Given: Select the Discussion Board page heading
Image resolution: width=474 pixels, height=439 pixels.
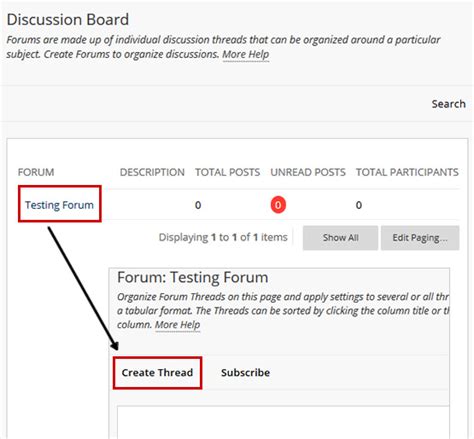Looking at the screenshot, I should coord(68,19).
